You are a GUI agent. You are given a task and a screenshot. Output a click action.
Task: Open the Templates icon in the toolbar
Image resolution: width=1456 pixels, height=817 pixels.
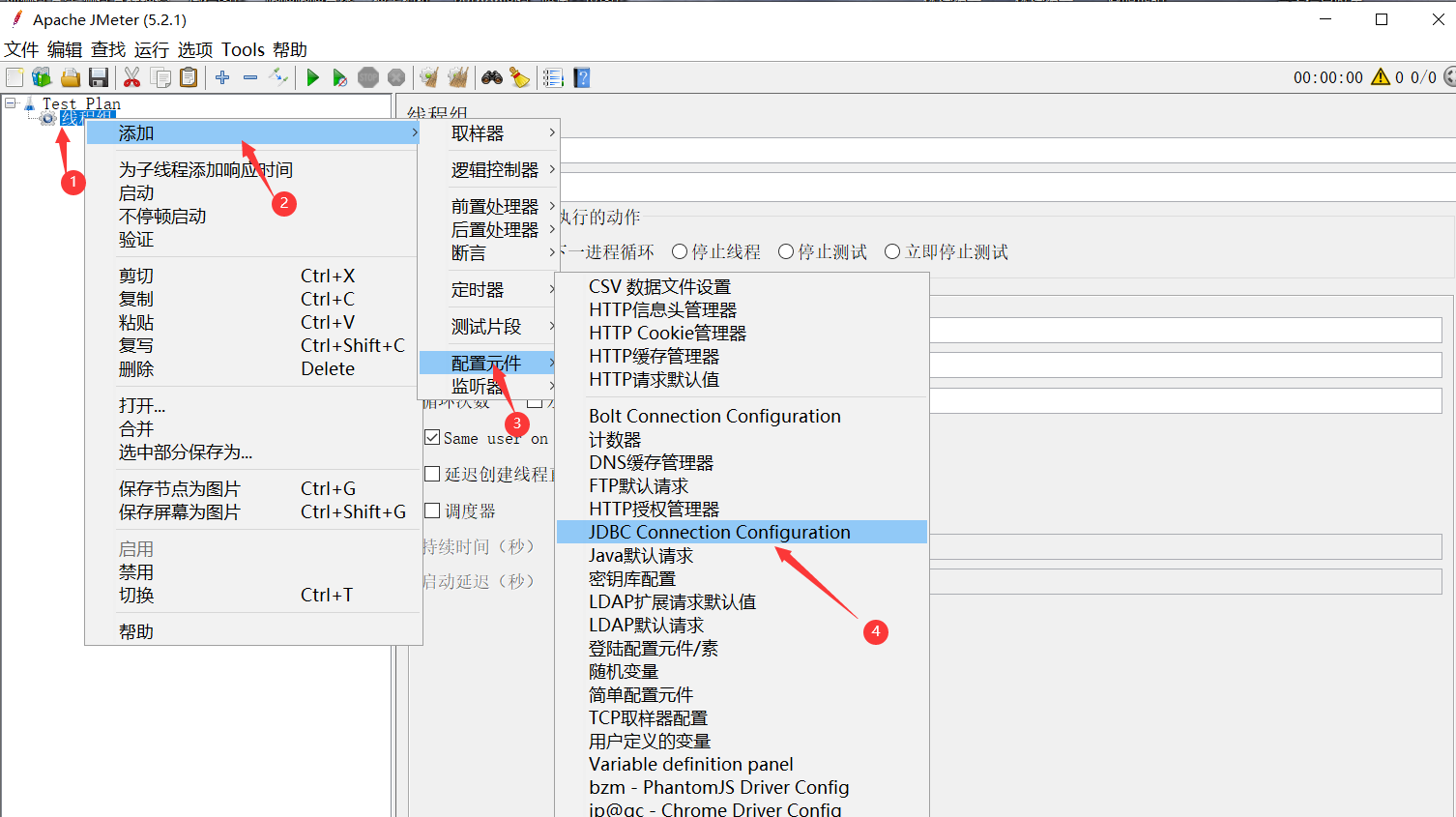[x=42, y=77]
